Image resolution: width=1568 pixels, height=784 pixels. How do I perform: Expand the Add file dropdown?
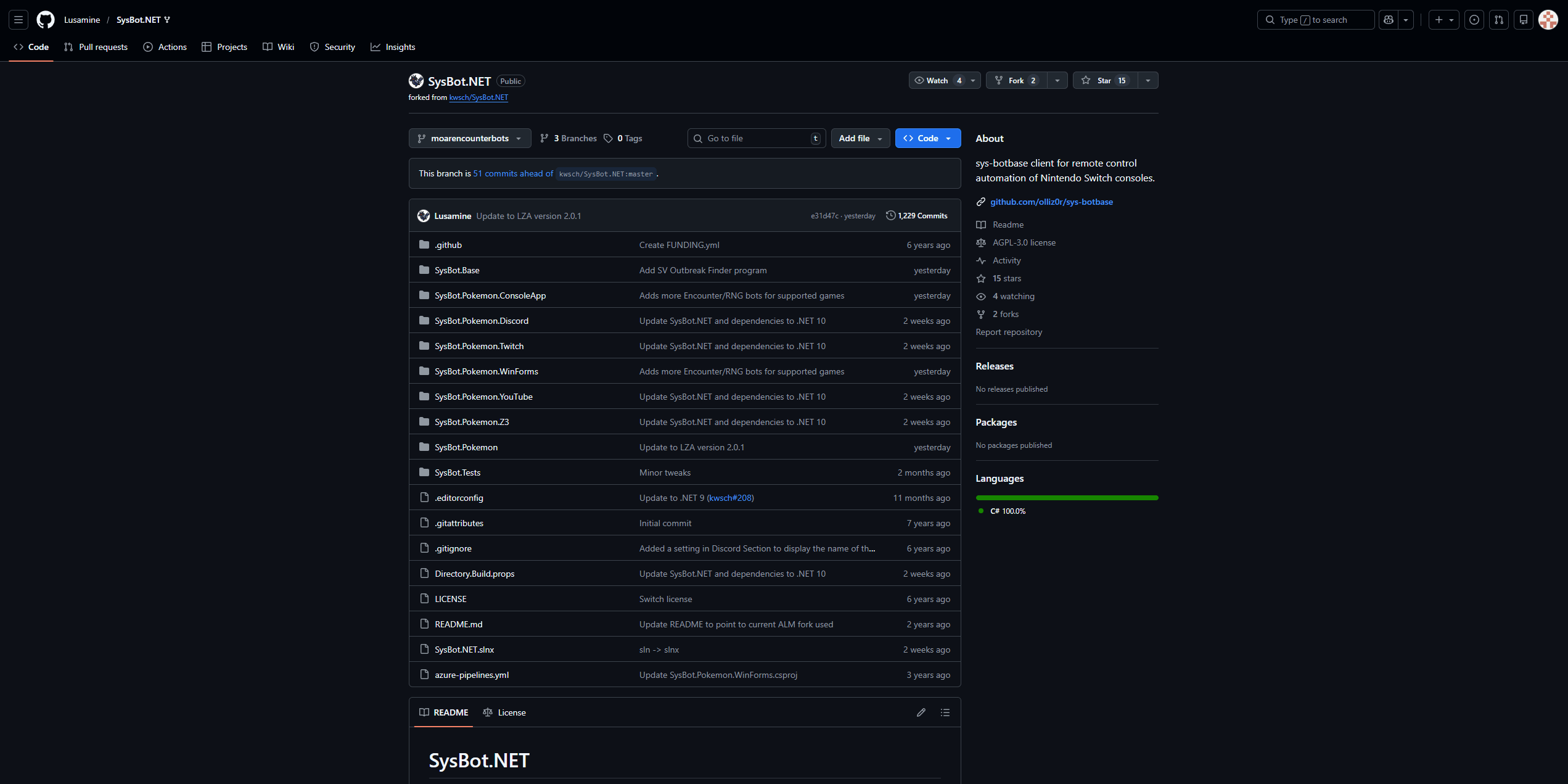point(860,138)
